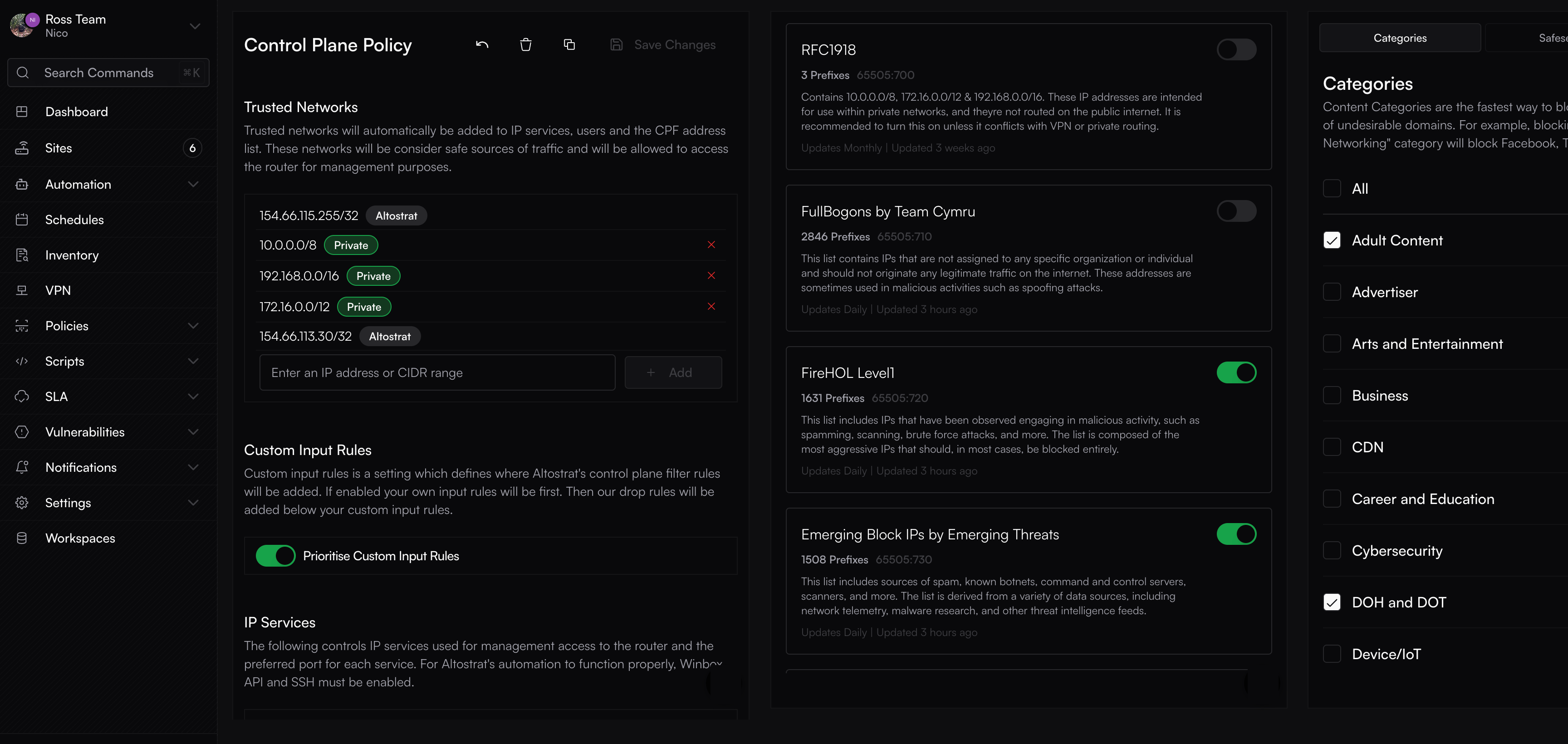Click the Save Changes button
This screenshot has width=1568, height=744.
point(663,45)
